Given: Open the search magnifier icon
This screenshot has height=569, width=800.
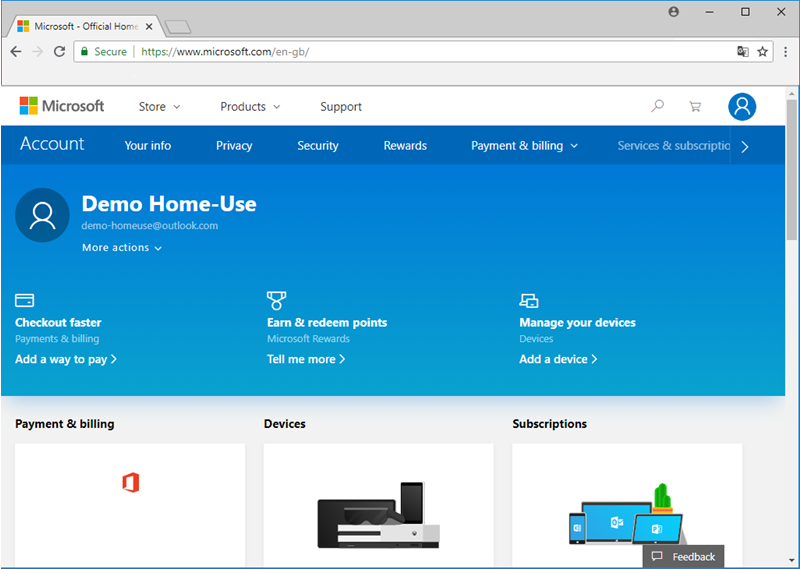Looking at the screenshot, I should pyautogui.click(x=658, y=106).
